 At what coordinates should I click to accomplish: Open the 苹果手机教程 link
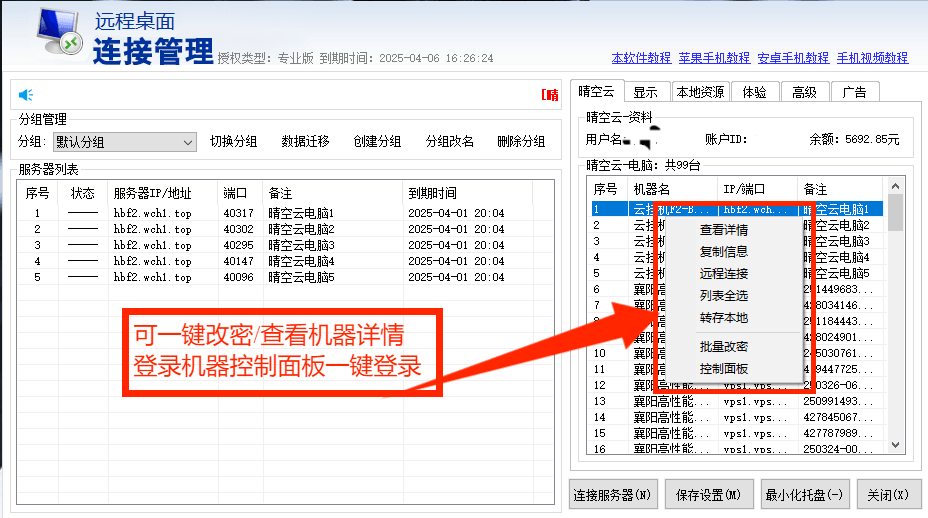pos(713,58)
